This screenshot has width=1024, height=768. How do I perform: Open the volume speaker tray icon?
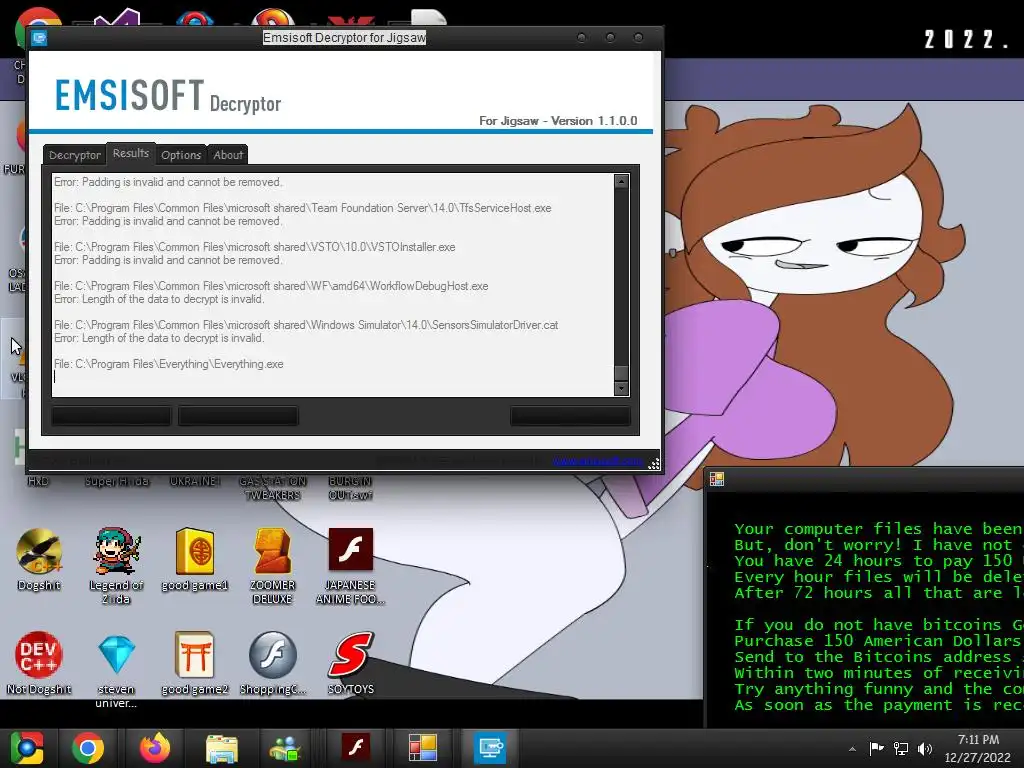click(x=924, y=748)
